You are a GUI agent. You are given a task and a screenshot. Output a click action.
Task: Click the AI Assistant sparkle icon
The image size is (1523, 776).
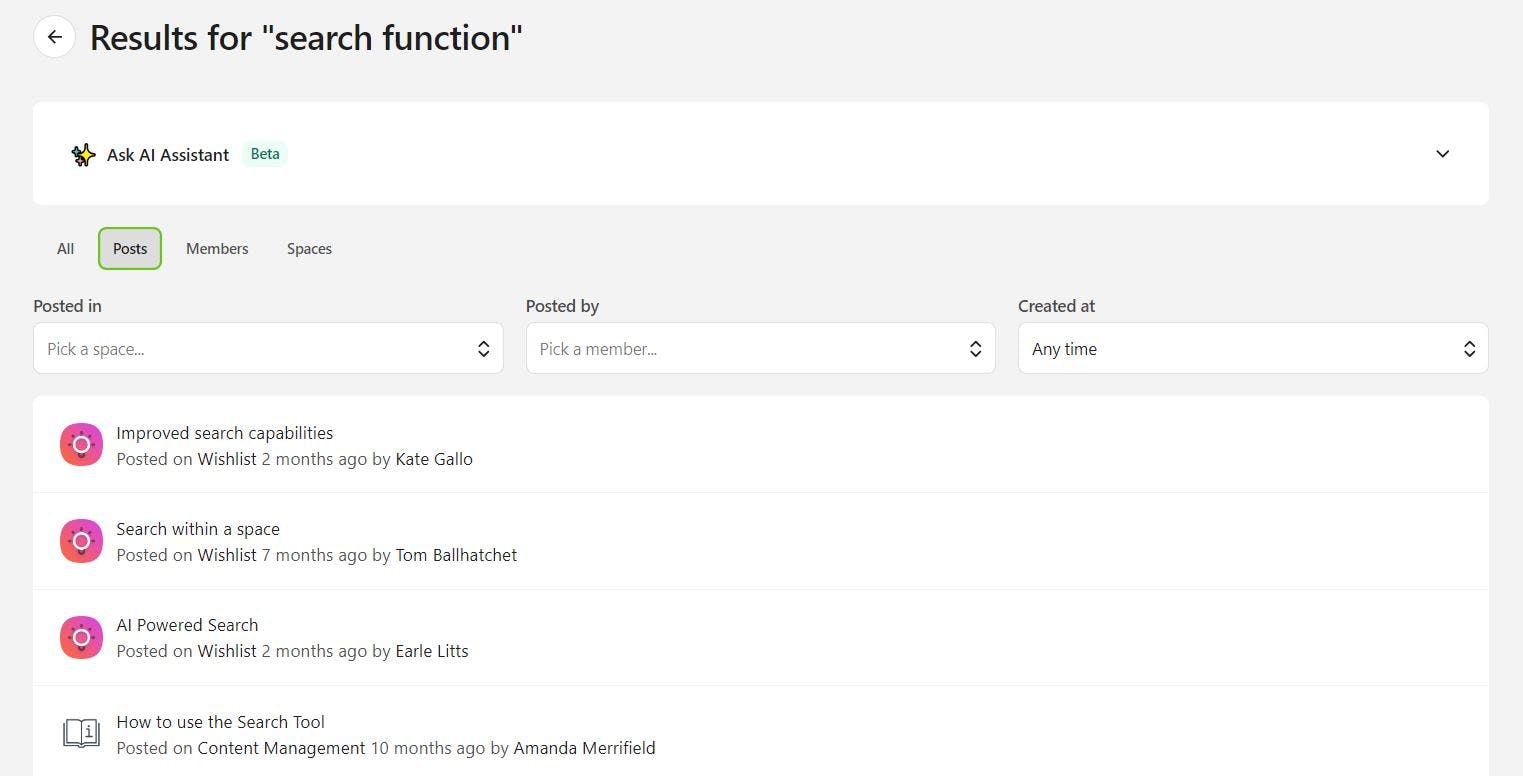click(x=83, y=155)
